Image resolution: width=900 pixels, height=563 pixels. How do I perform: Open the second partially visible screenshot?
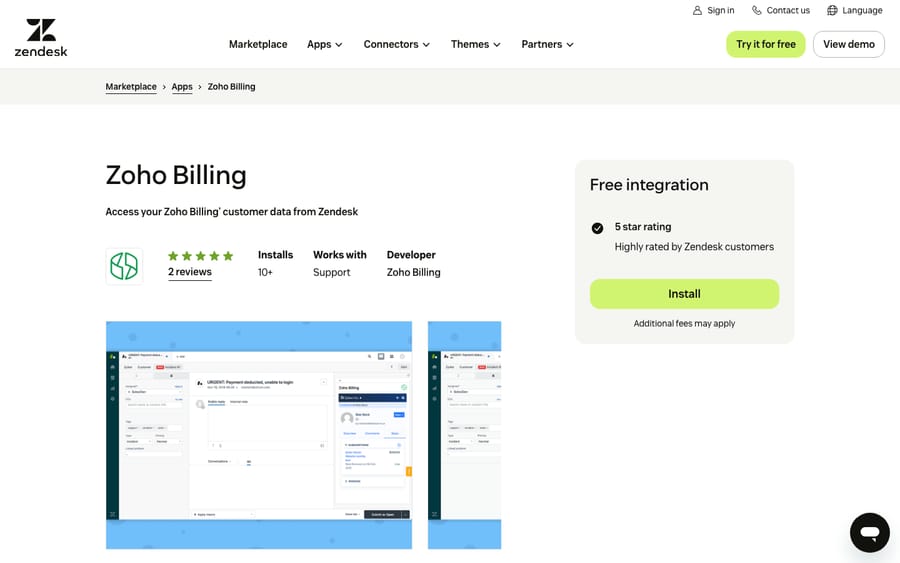(464, 435)
